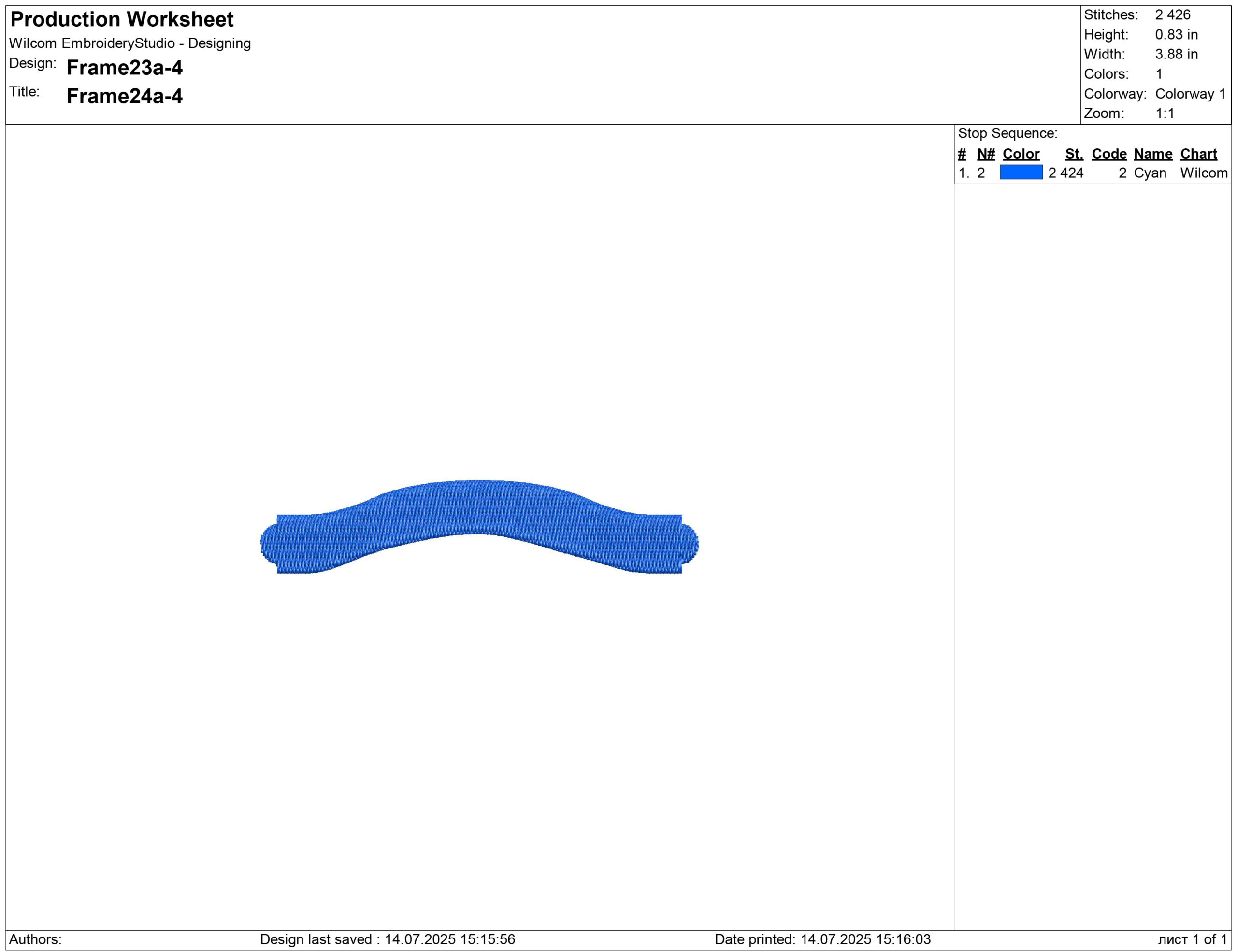This screenshot has height=952, width=1237.
Task: Click the Stop Sequence label
Action: point(1007,133)
